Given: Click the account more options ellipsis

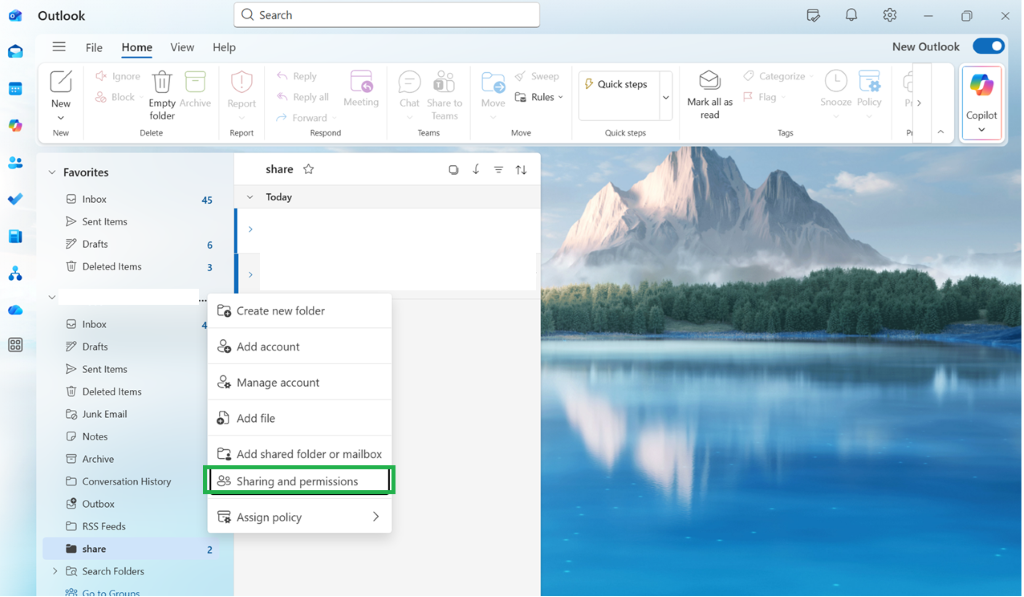Looking at the screenshot, I should [202, 300].
